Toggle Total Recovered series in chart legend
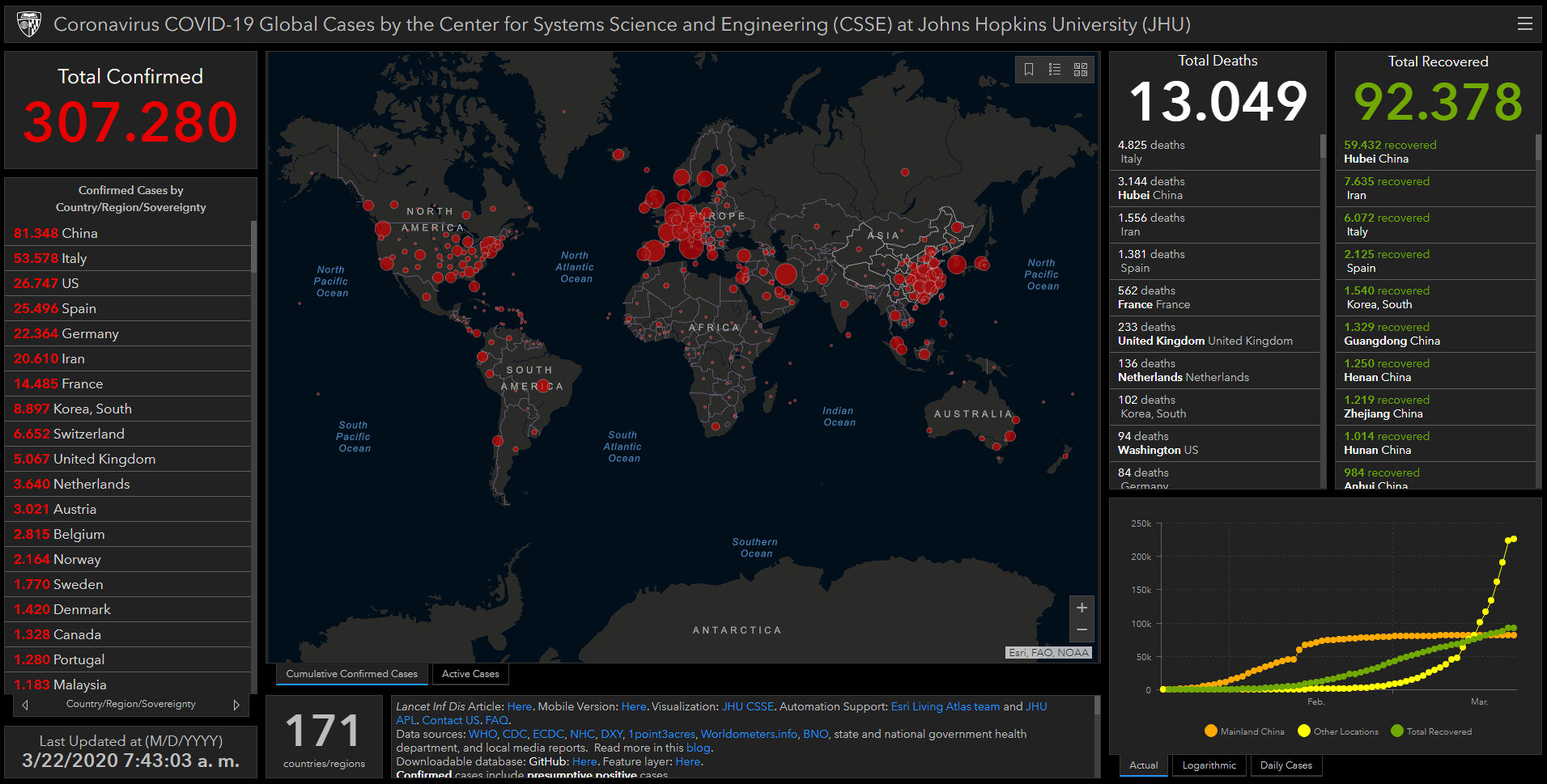 (1430, 731)
